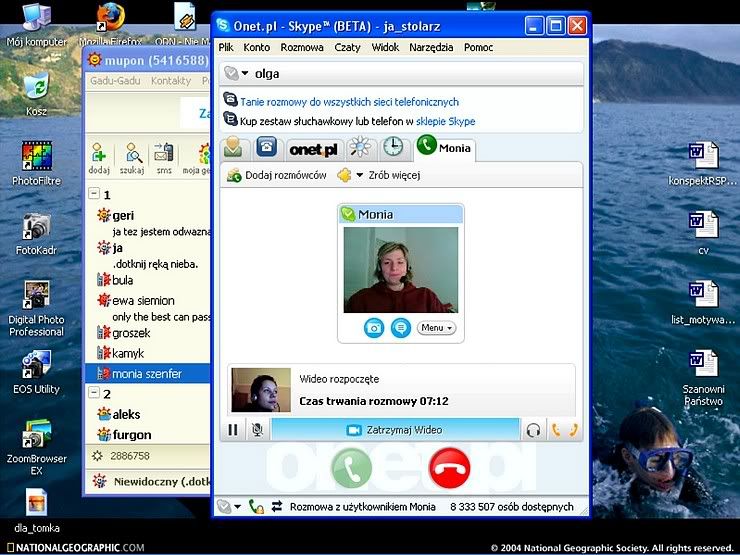The image size is (740, 555).
Task: Select EOS Utility desktop shortcut
Action: 36,372
